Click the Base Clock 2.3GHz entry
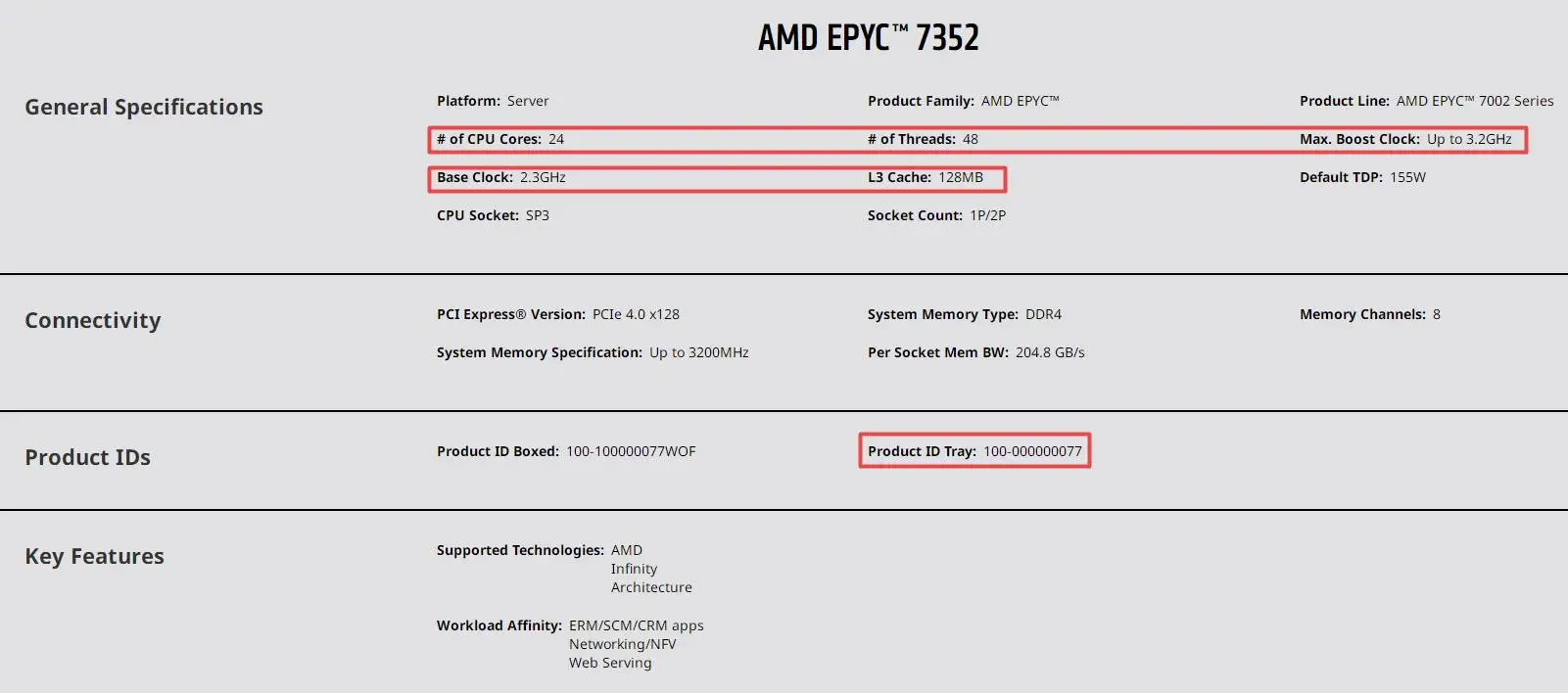 click(501, 177)
